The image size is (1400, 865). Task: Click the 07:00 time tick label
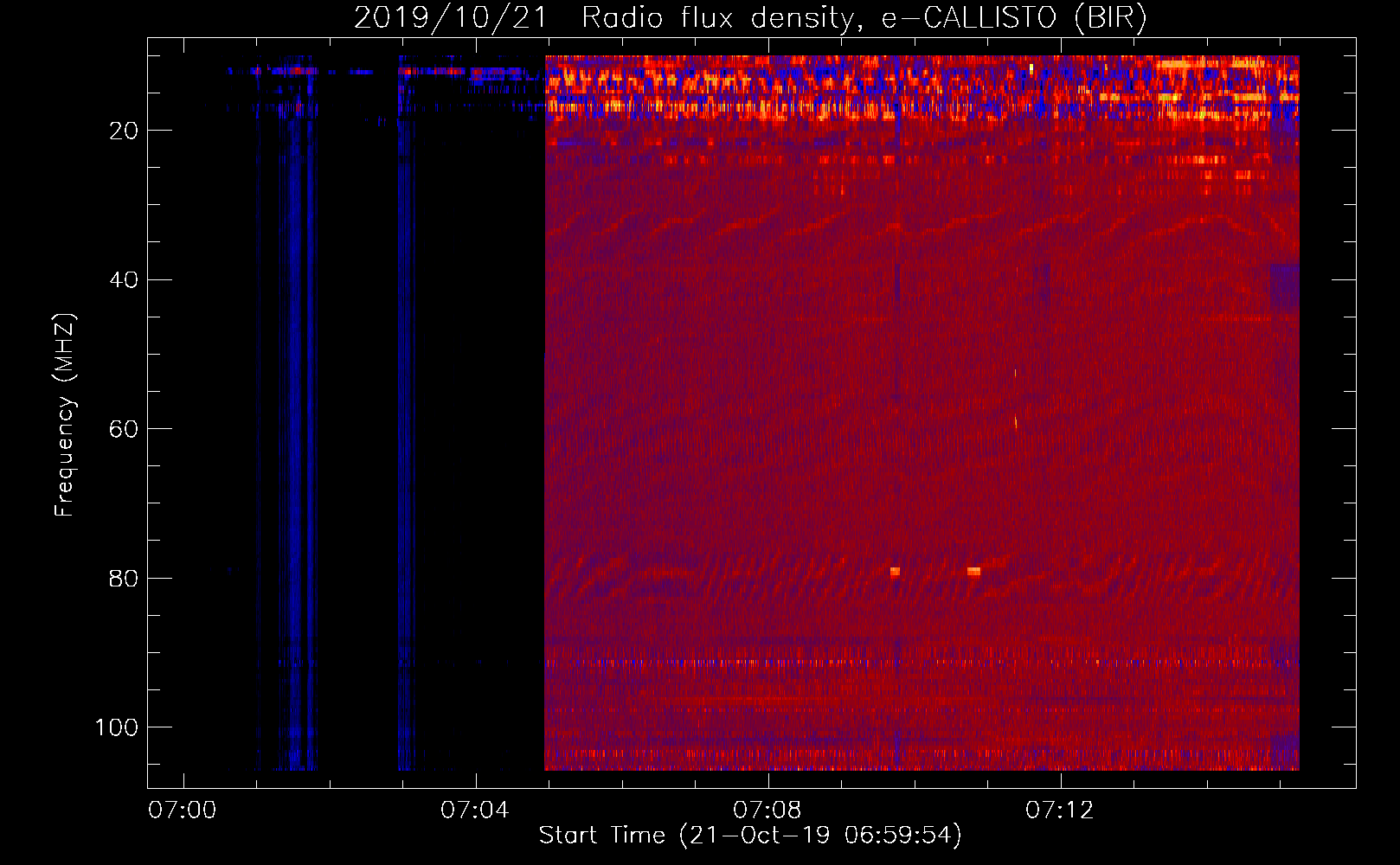183,811
